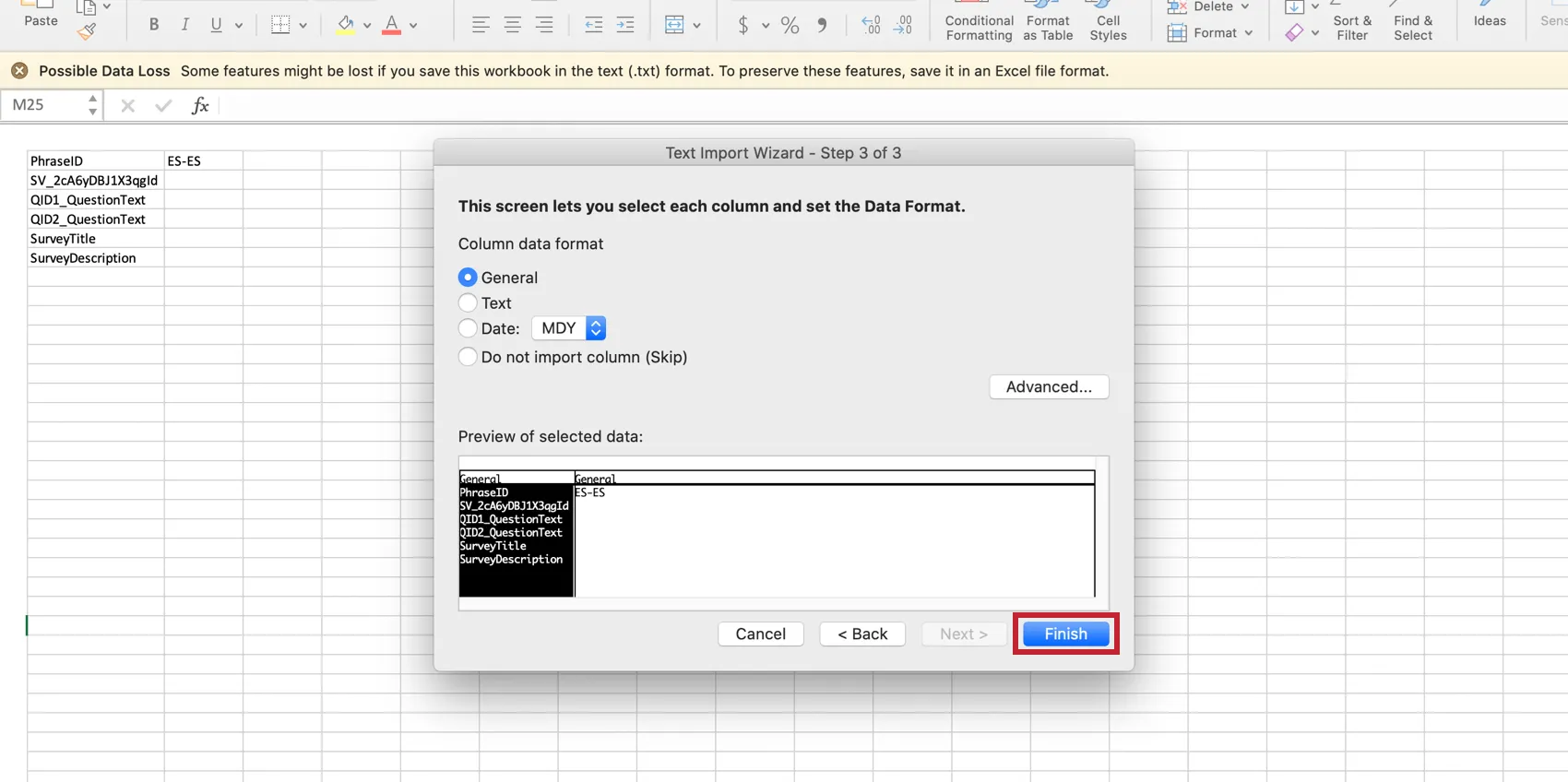Viewport: 1568px width, 782px height.
Task: Open the Name Box stepper arrows
Action: click(x=92, y=105)
